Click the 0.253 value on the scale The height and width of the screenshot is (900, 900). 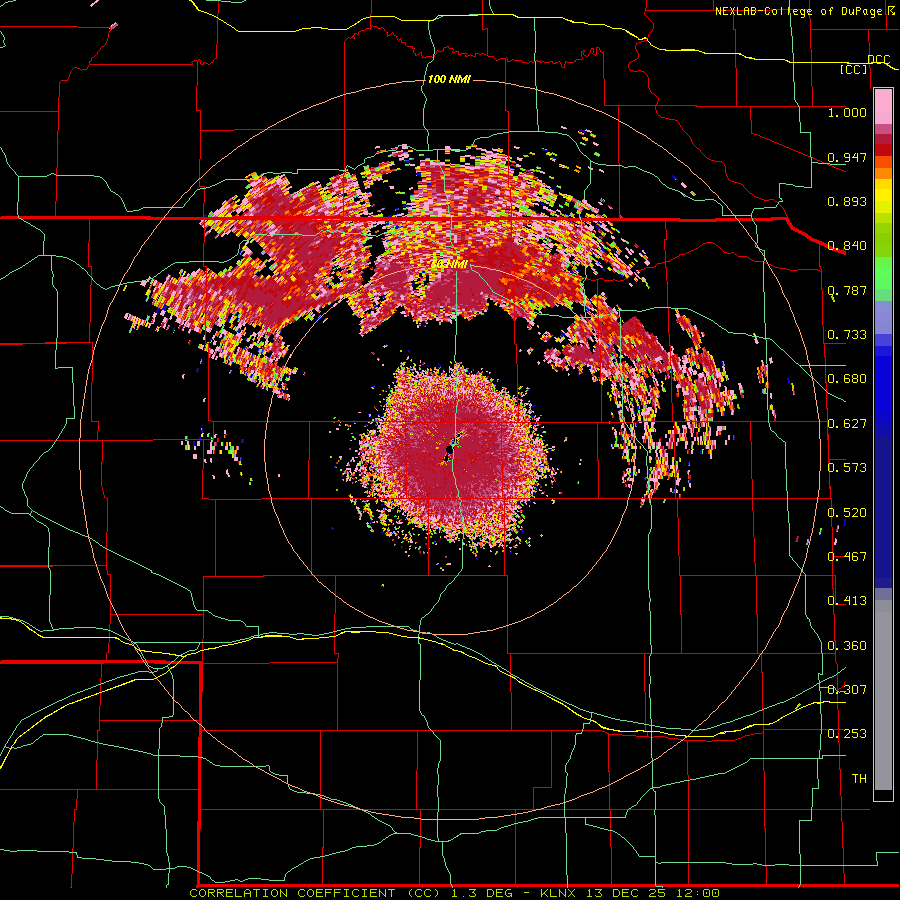tap(847, 734)
